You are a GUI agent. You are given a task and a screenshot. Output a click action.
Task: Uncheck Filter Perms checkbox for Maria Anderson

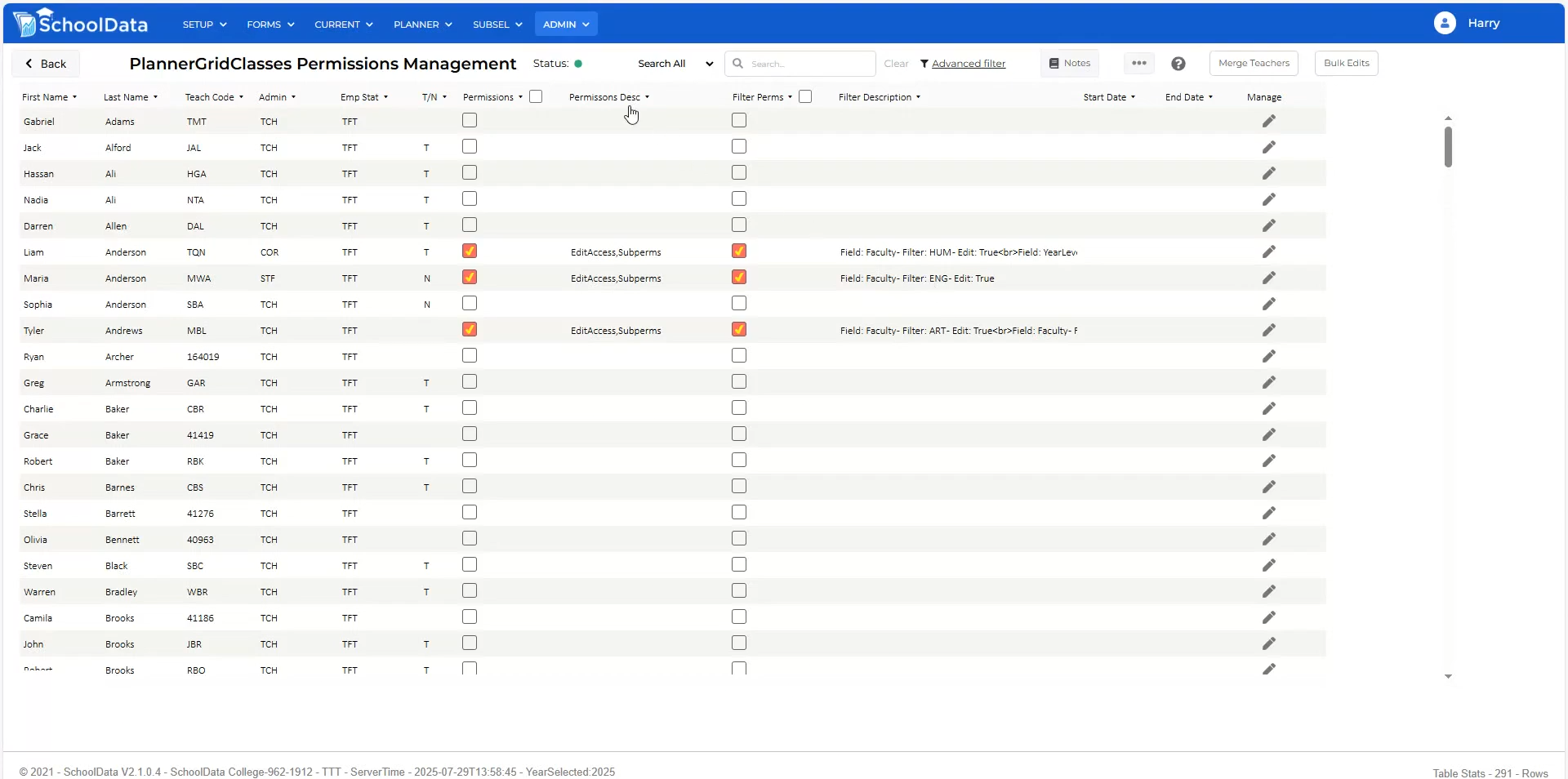[739, 277]
